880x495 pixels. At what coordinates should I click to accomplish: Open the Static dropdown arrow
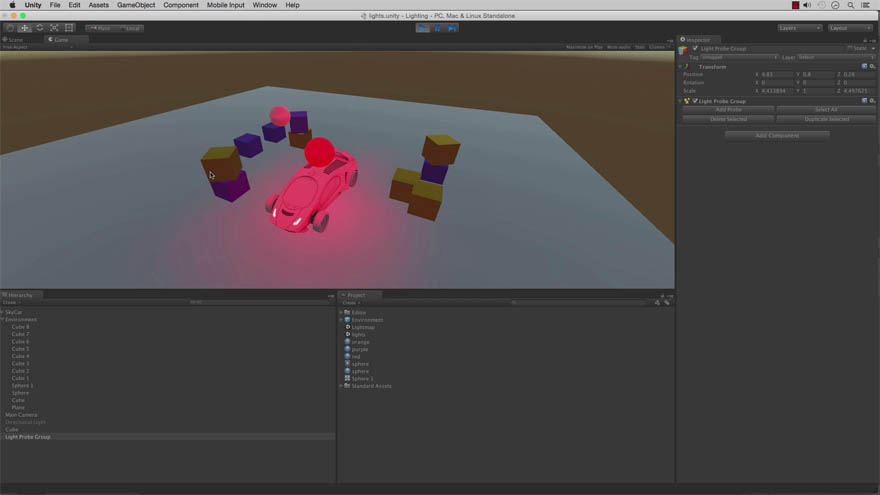(x=873, y=48)
